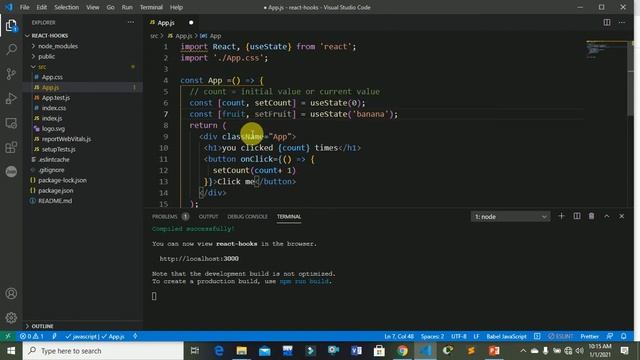Open the Terminal menu
Viewport: 640px width, 360px height.
click(151, 7)
